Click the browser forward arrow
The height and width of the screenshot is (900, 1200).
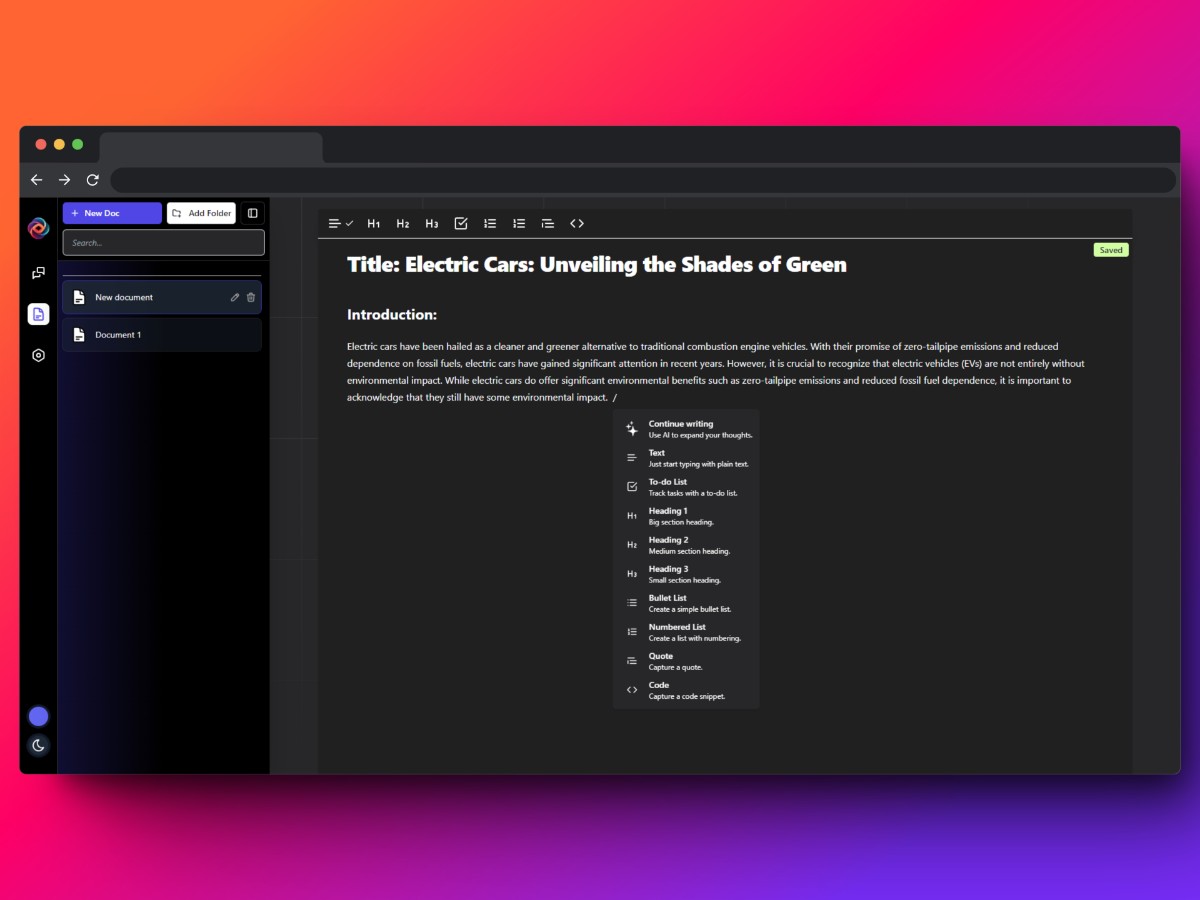coord(65,180)
